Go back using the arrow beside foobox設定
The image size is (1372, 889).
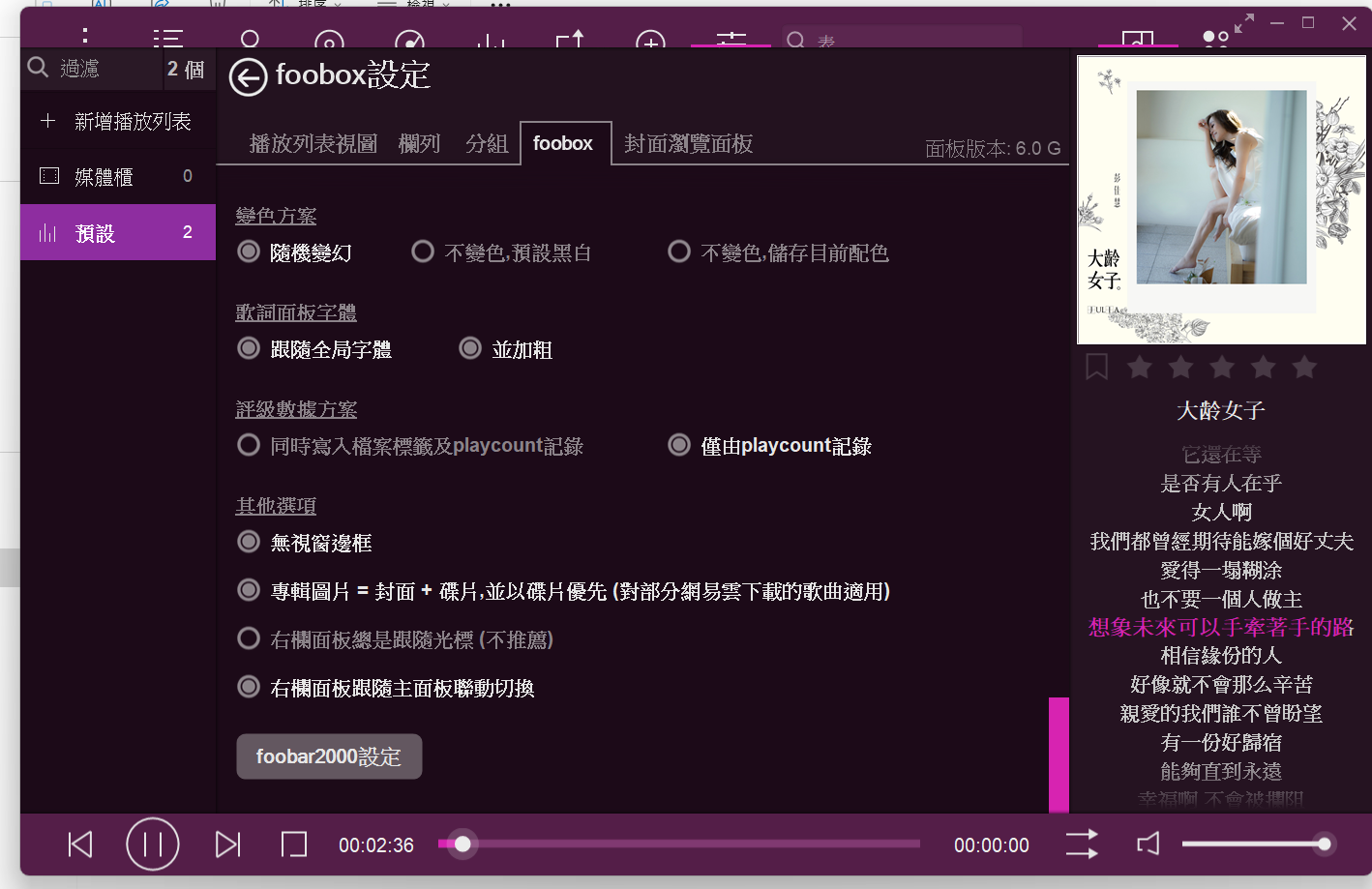(x=248, y=77)
